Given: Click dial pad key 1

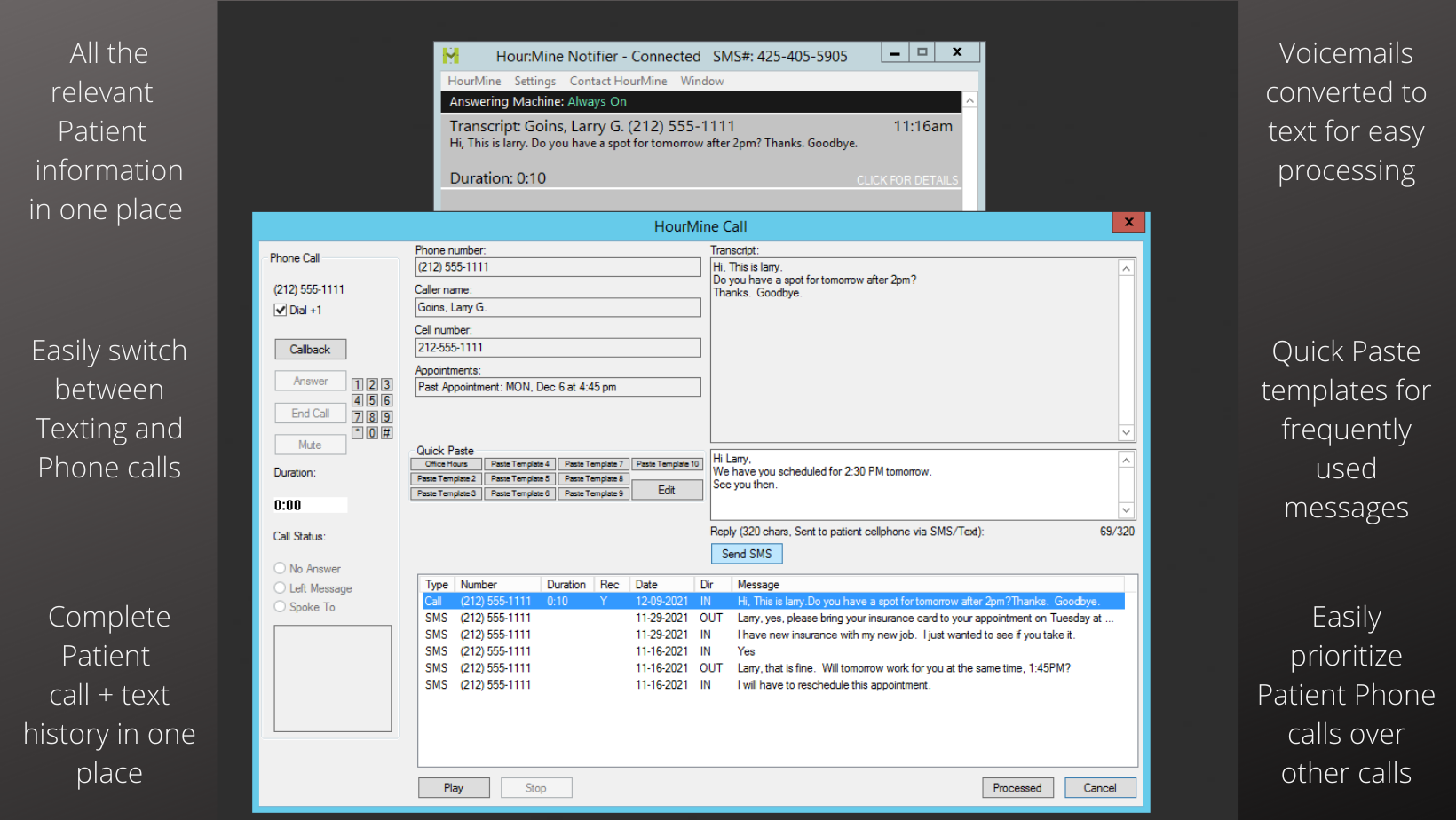Looking at the screenshot, I should 357,384.
